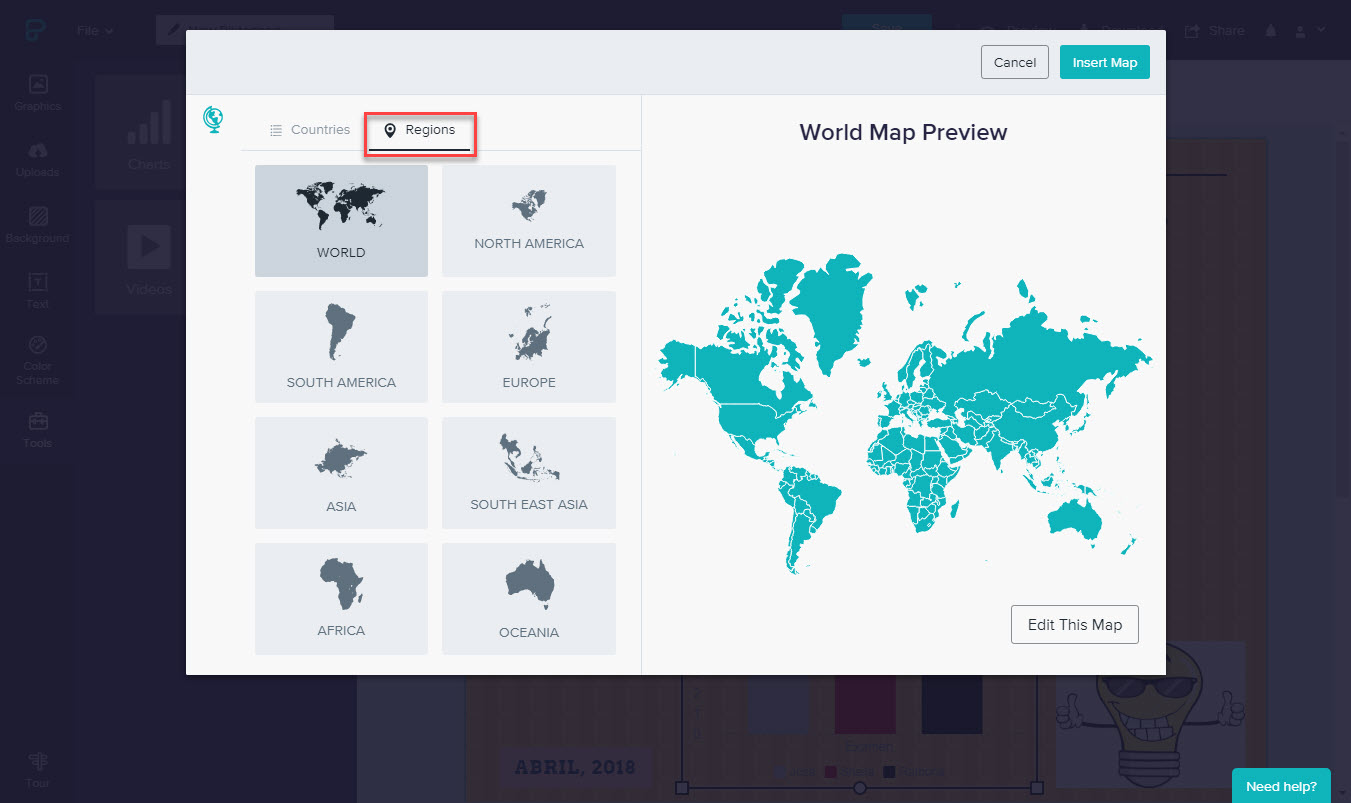Open the Background sidebar panel
This screenshot has width=1351, height=803.
(x=37, y=224)
